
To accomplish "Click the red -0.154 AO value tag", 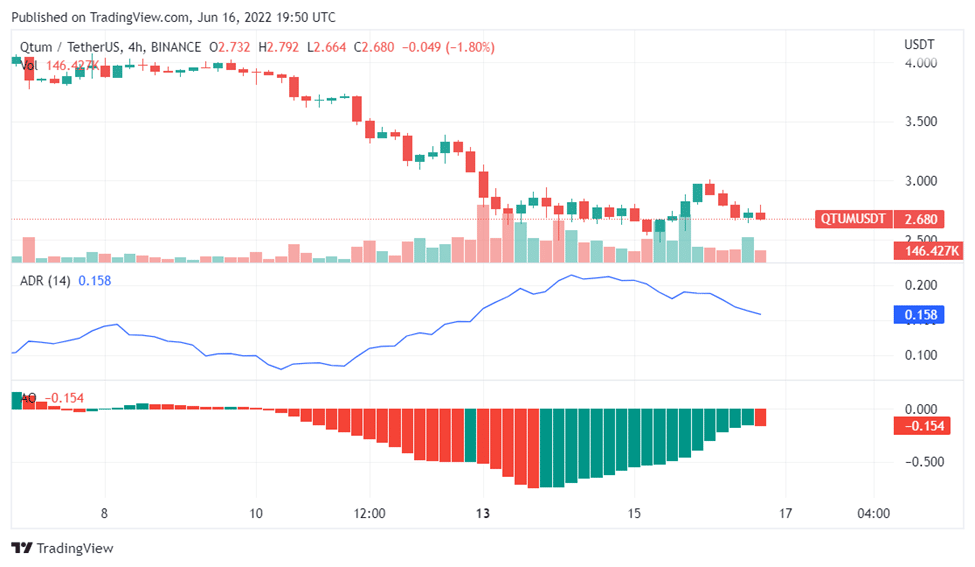I will tap(919, 426).
